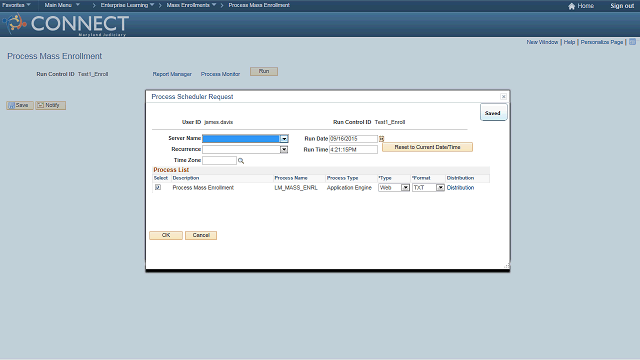640x360 pixels.
Task: Click the OK button
Action: click(x=166, y=236)
